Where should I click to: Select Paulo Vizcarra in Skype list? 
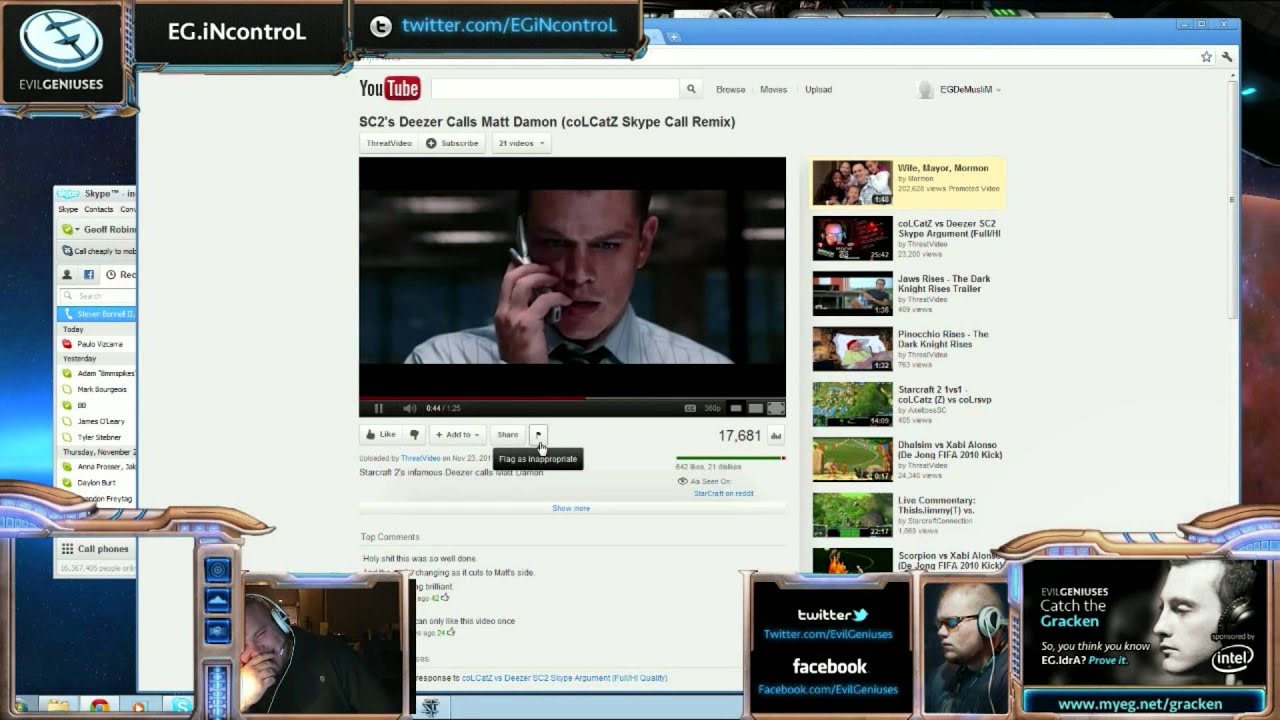click(x=97, y=344)
